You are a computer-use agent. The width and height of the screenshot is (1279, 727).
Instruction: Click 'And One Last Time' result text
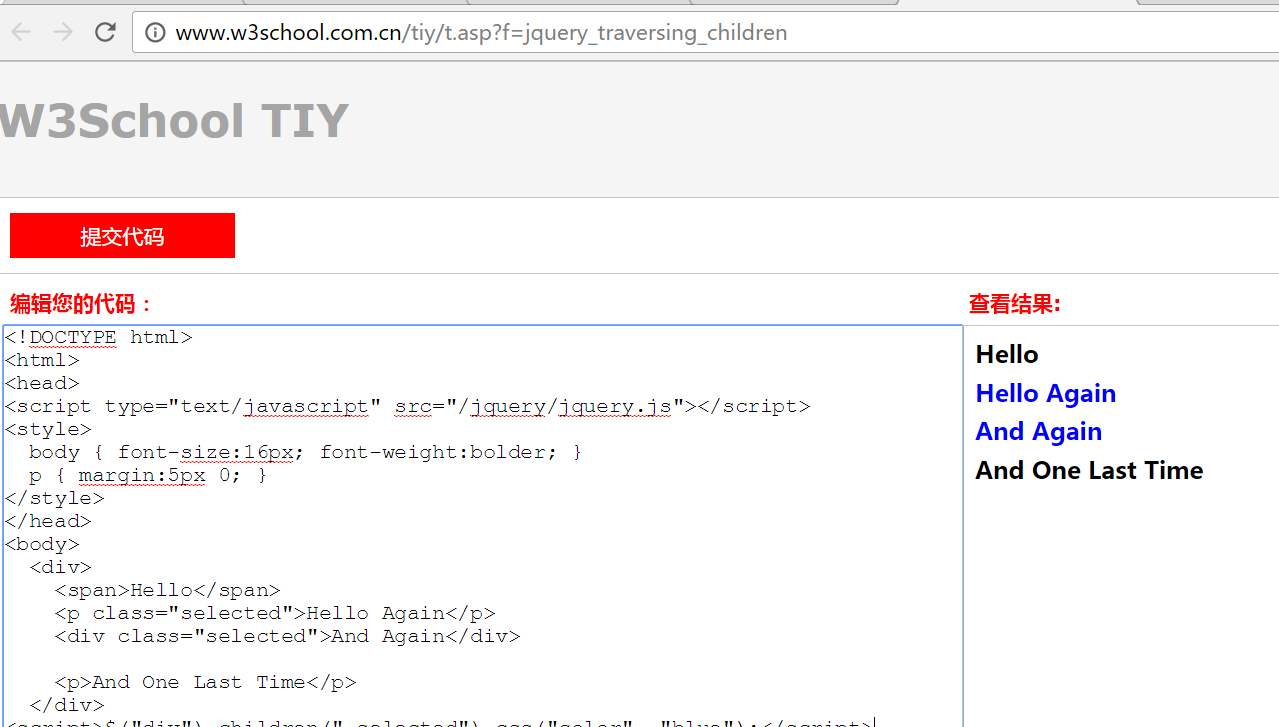coord(1089,471)
